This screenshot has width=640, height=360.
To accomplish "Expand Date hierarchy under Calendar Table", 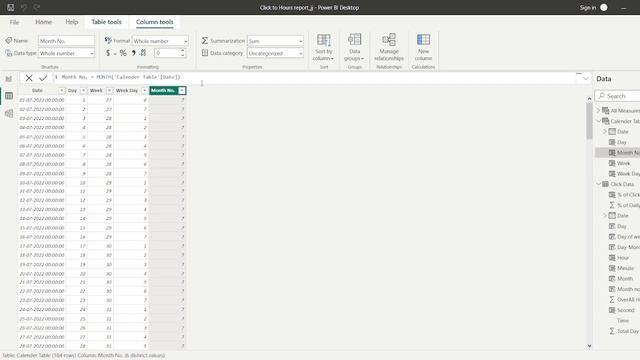I will pyautogui.click(x=605, y=131).
